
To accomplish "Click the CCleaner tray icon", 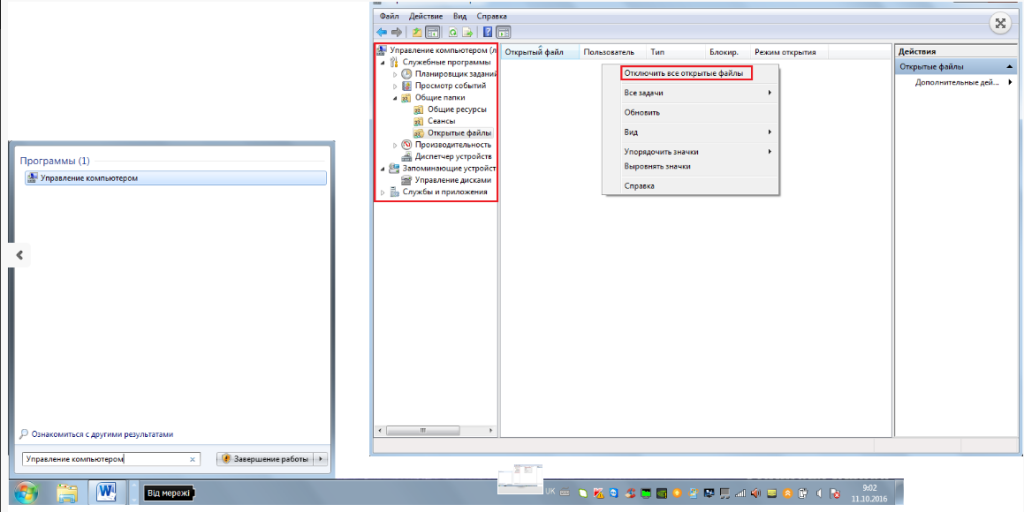I will [x=630, y=492].
